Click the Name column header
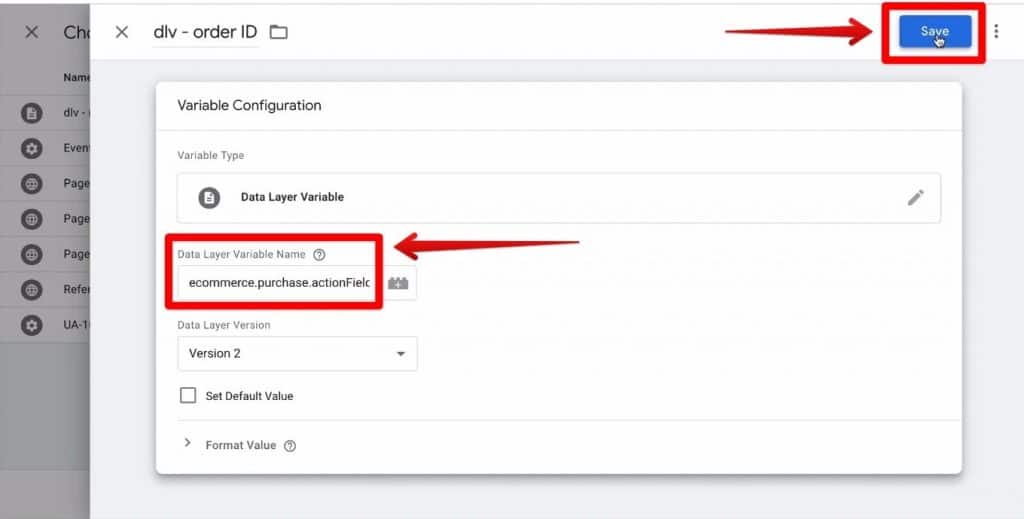This screenshot has width=1024, height=519. click(x=76, y=77)
